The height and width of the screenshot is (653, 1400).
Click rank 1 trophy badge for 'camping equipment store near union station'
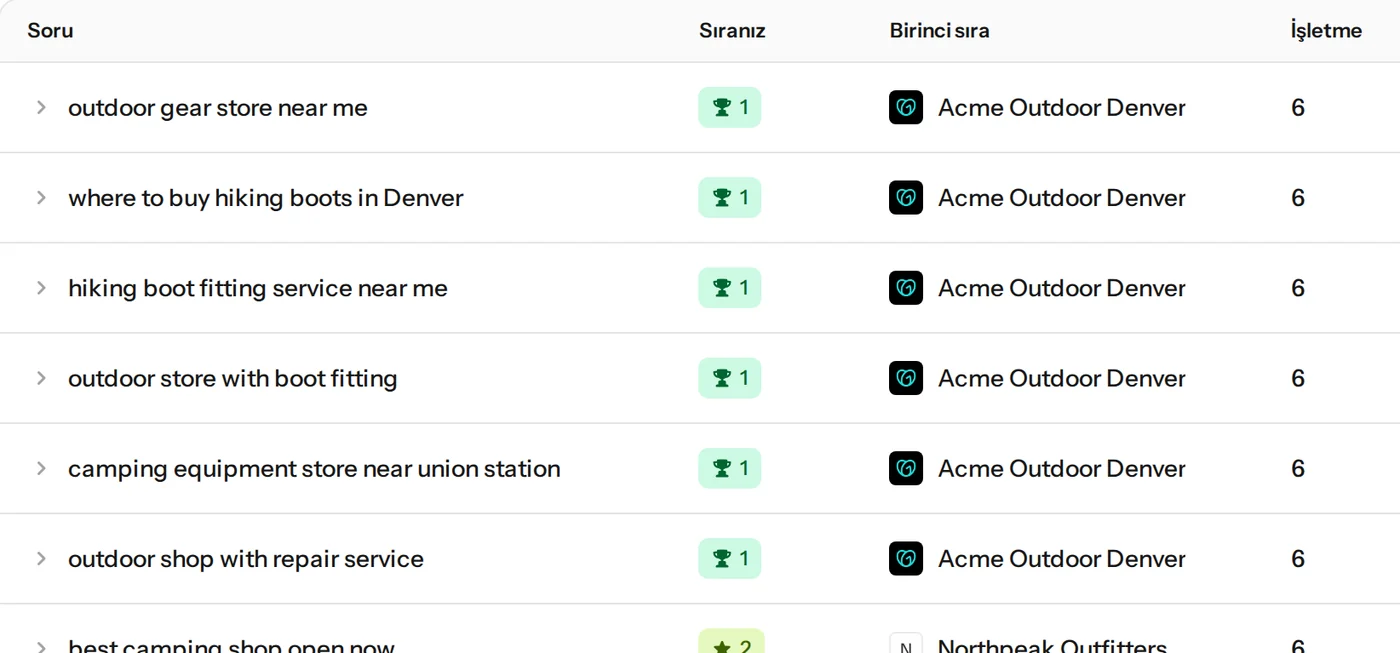[x=730, y=468]
